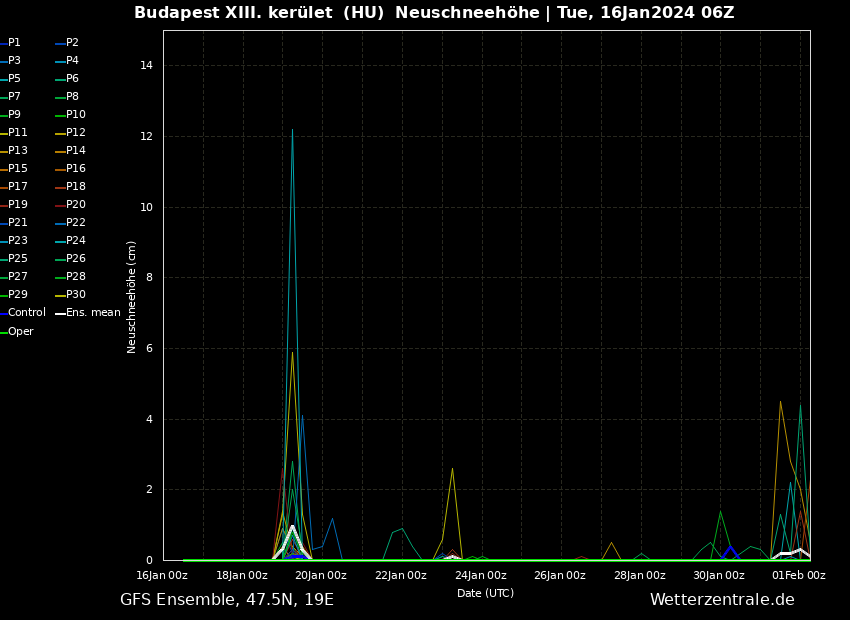
Task: Click the "GFS Ensemble, 47.5N, 19E" caption
Action: (227, 600)
